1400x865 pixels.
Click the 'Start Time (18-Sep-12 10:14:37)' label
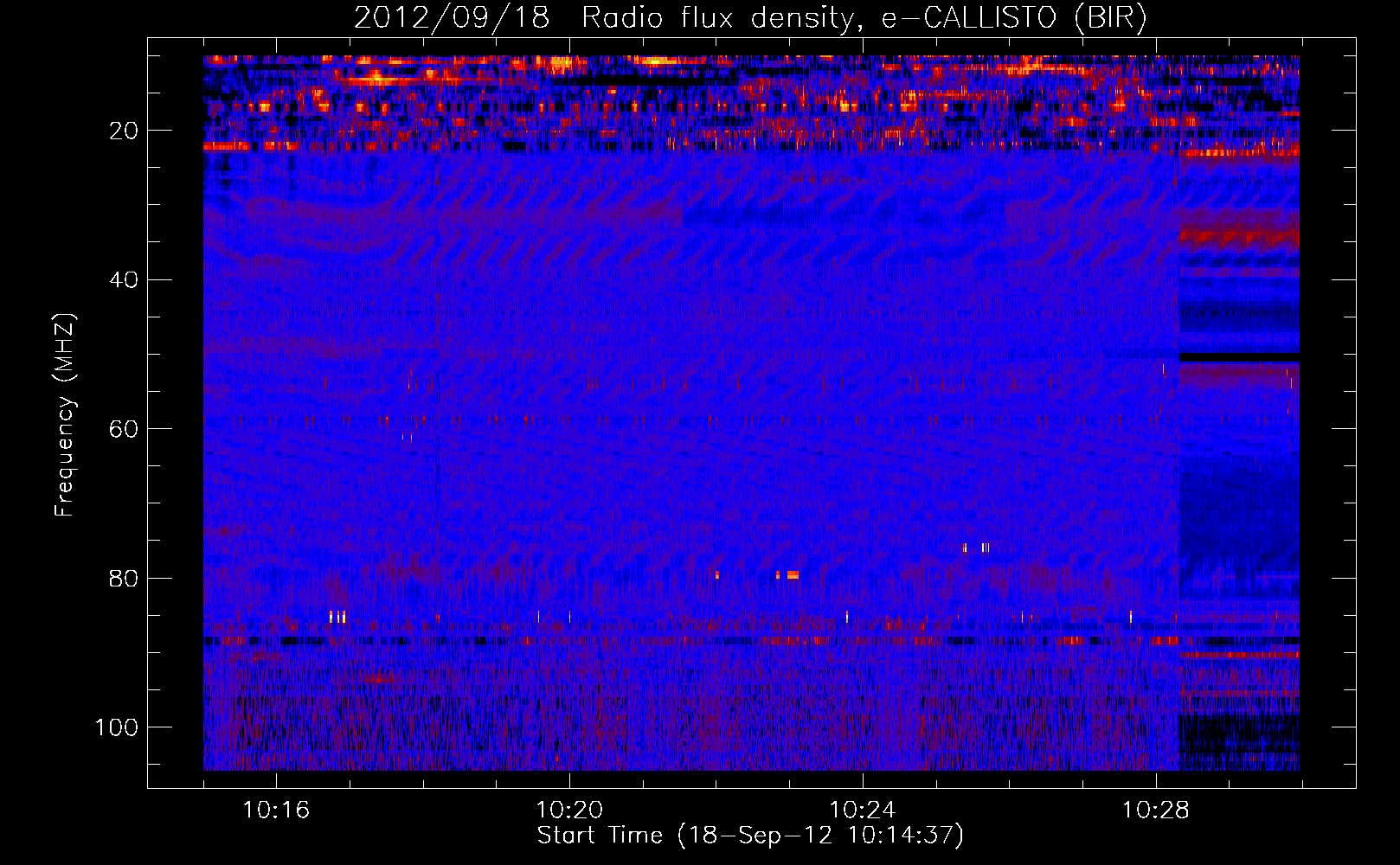click(750, 836)
